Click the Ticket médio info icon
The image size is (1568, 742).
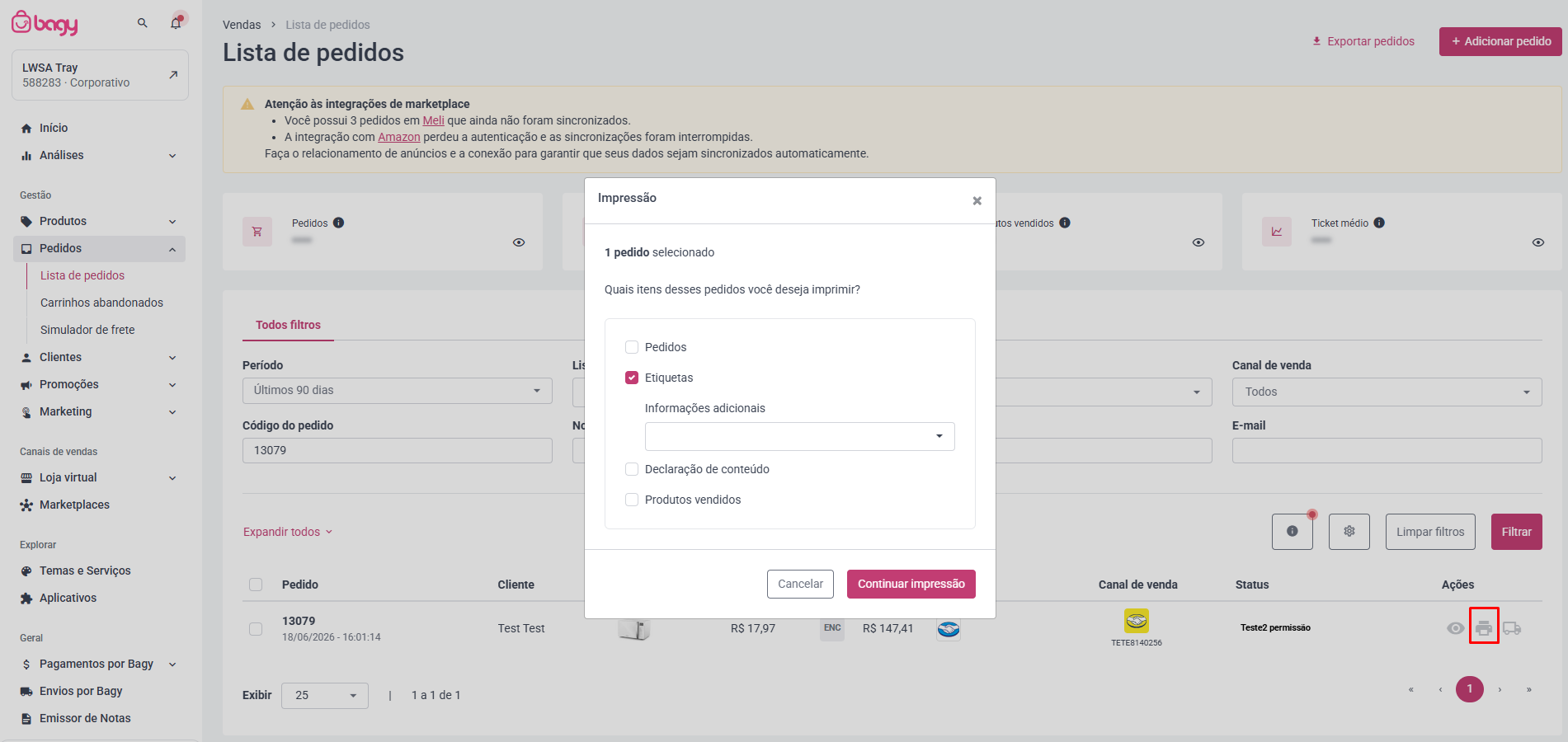(1379, 223)
